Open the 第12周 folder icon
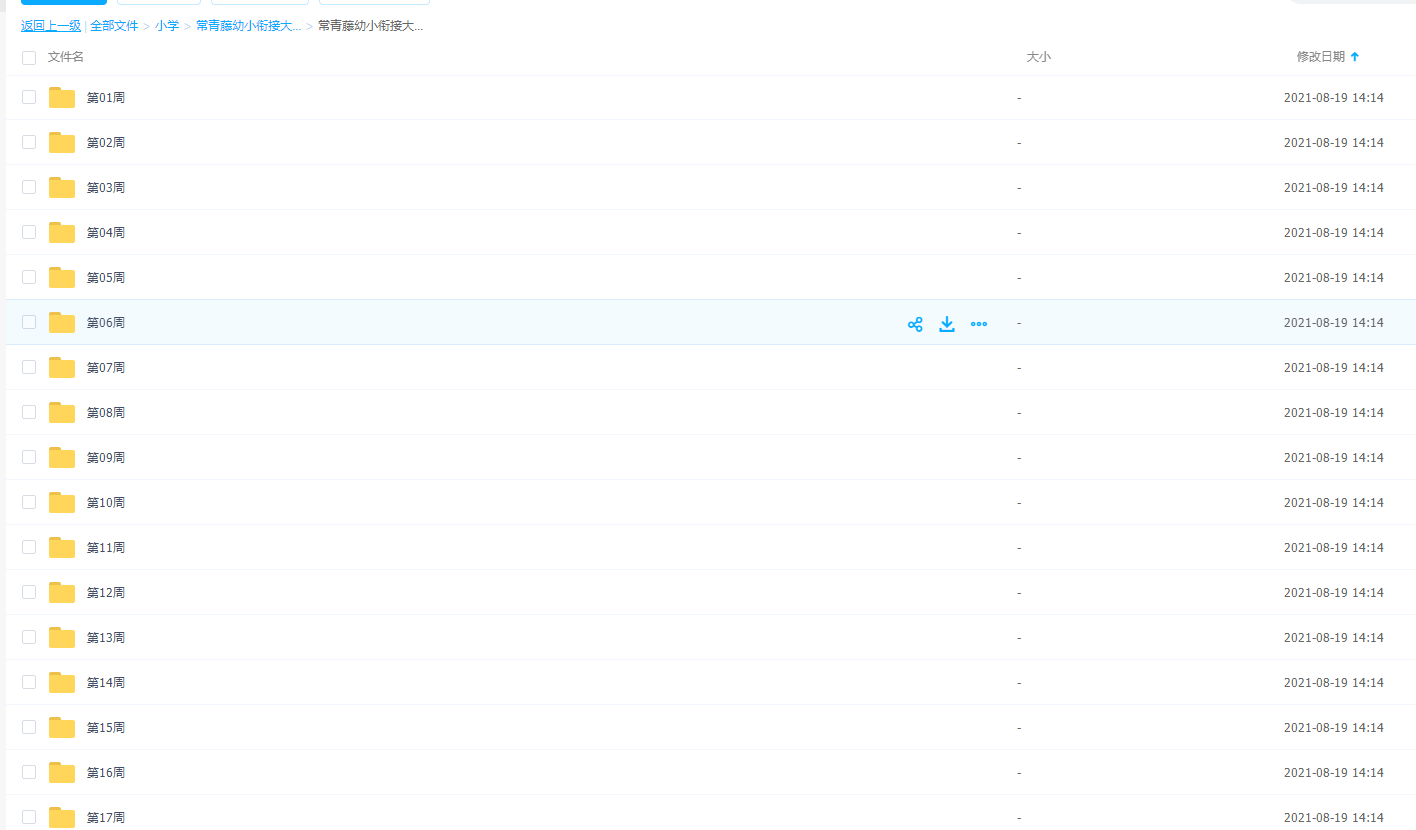Image resolution: width=1416 pixels, height=830 pixels. pos(62,593)
